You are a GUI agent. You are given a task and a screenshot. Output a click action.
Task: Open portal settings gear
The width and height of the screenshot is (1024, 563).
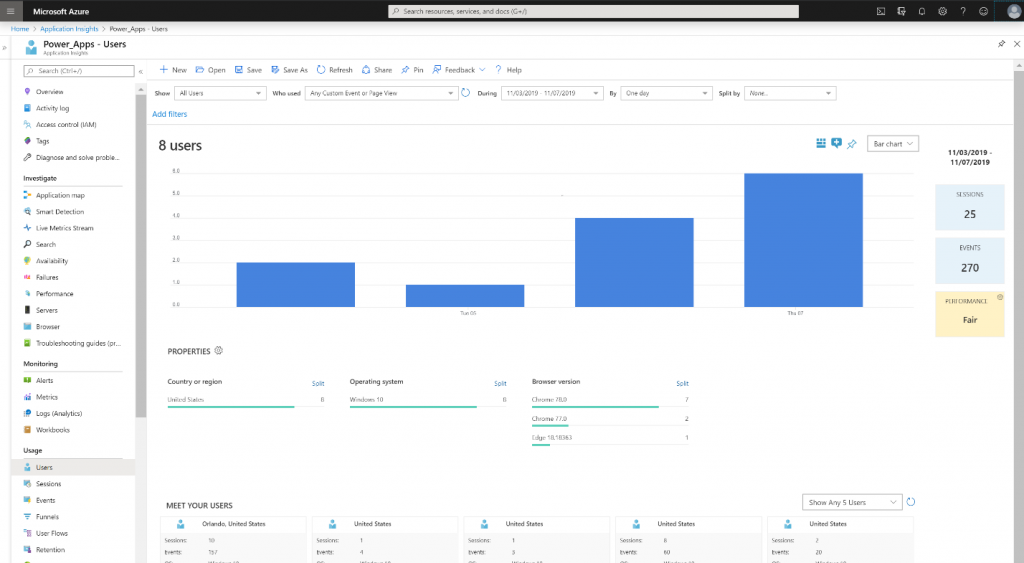coord(942,11)
